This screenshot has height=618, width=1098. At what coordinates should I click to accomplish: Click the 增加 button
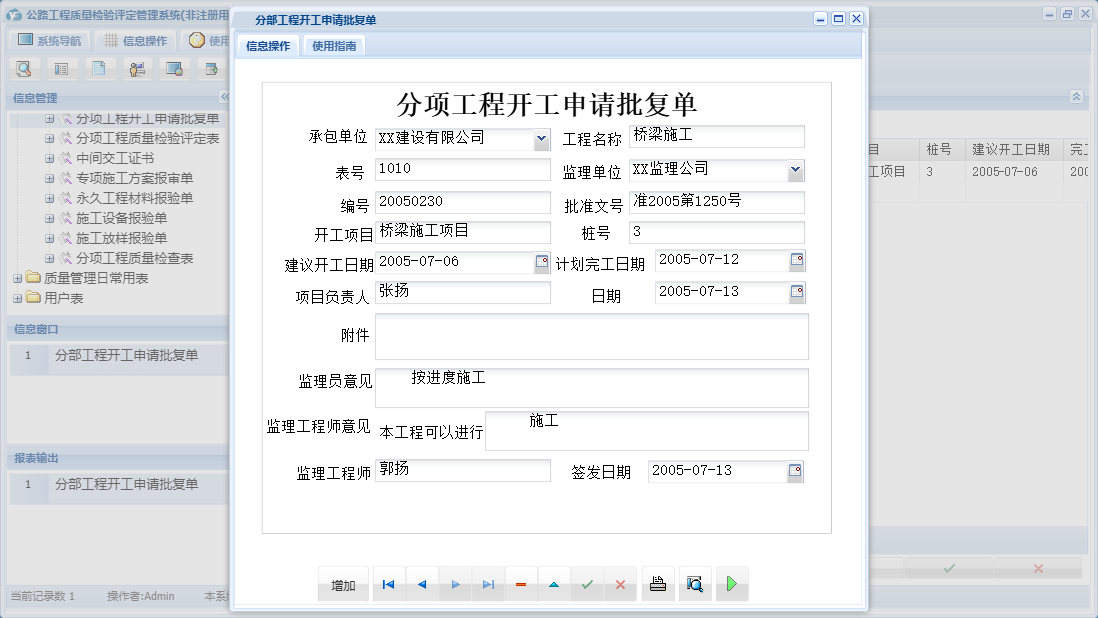343,585
